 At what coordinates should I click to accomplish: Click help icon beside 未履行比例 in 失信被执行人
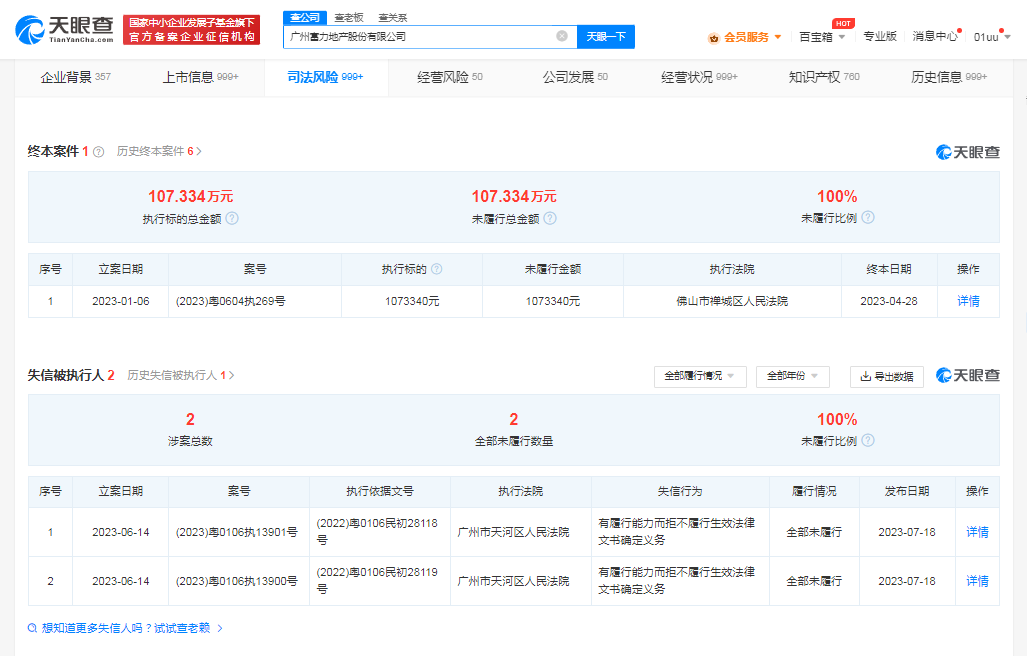coord(868,441)
